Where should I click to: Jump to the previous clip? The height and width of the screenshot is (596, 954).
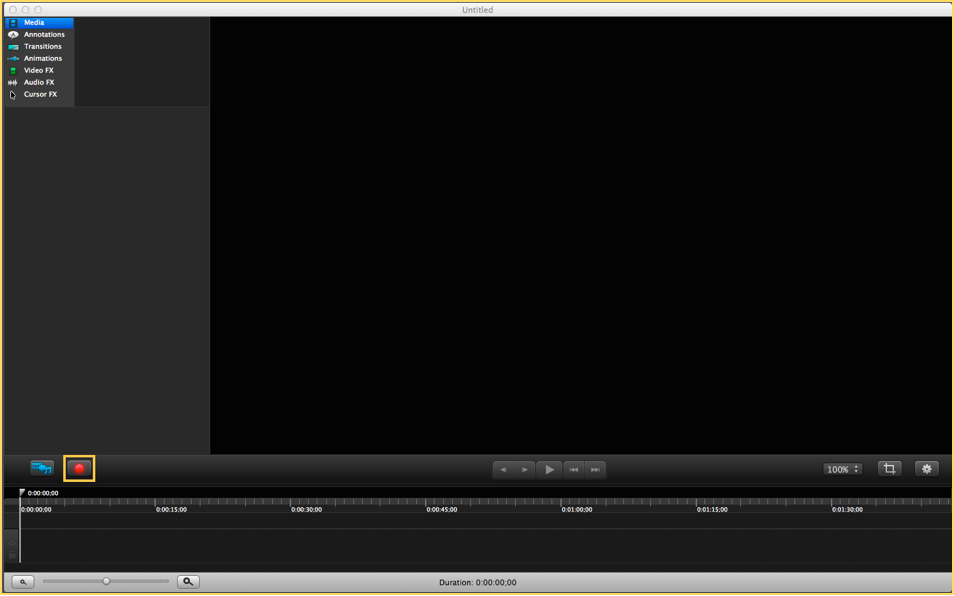[574, 470]
